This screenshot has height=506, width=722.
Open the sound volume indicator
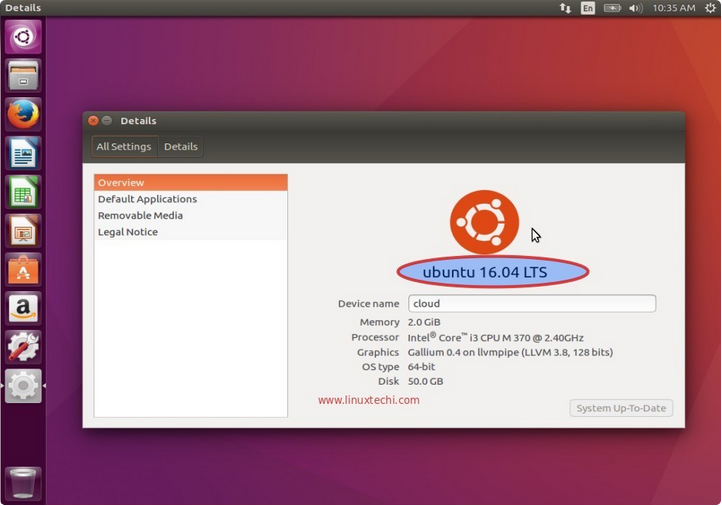point(635,8)
